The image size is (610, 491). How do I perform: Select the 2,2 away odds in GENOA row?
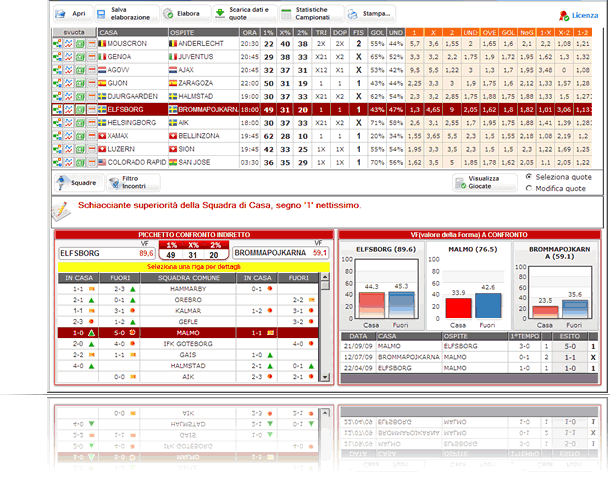pyautogui.click(x=452, y=57)
